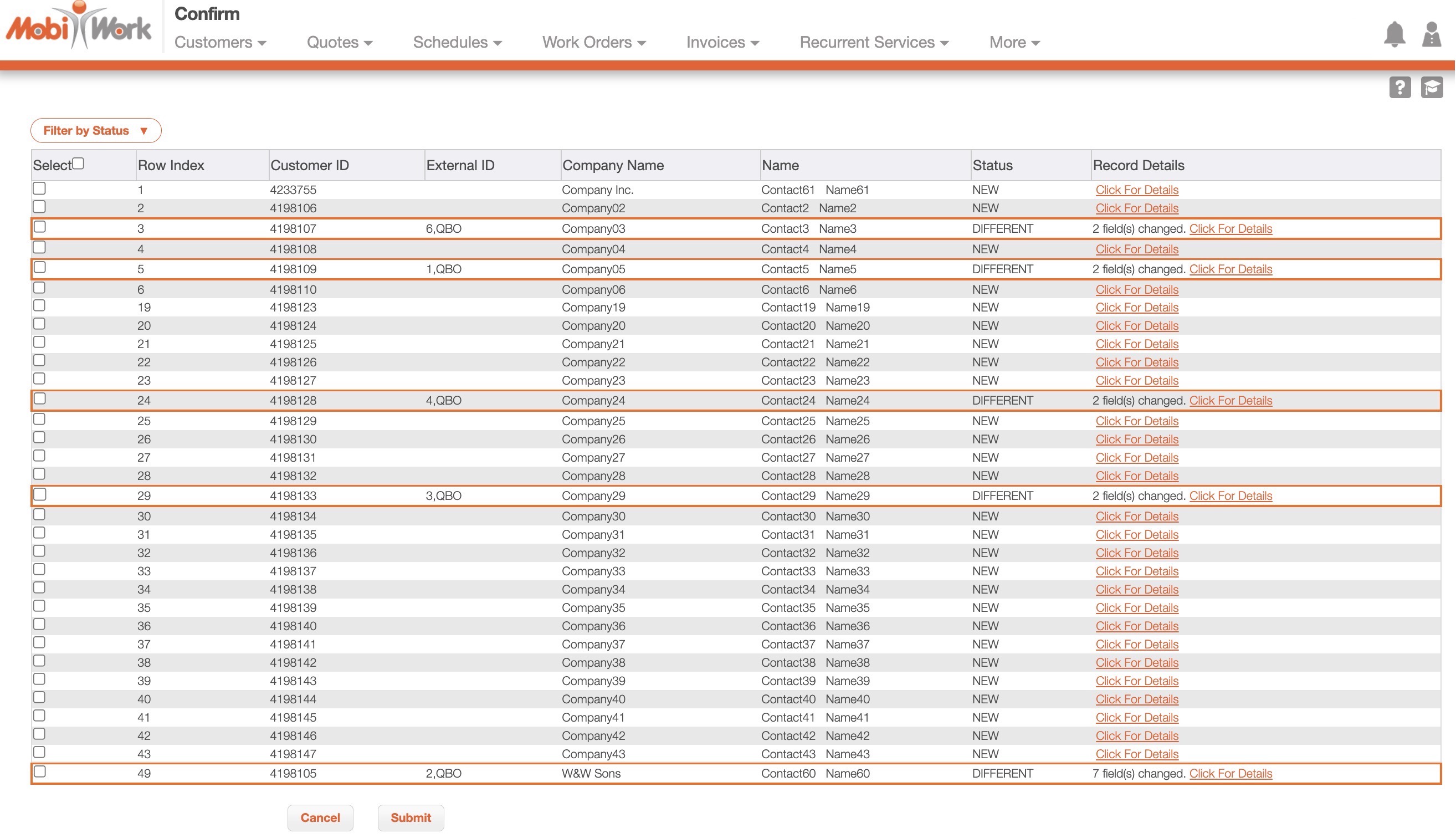Screen dimensions: 1456x838
Task: Click the Status column header
Action: tap(992, 166)
